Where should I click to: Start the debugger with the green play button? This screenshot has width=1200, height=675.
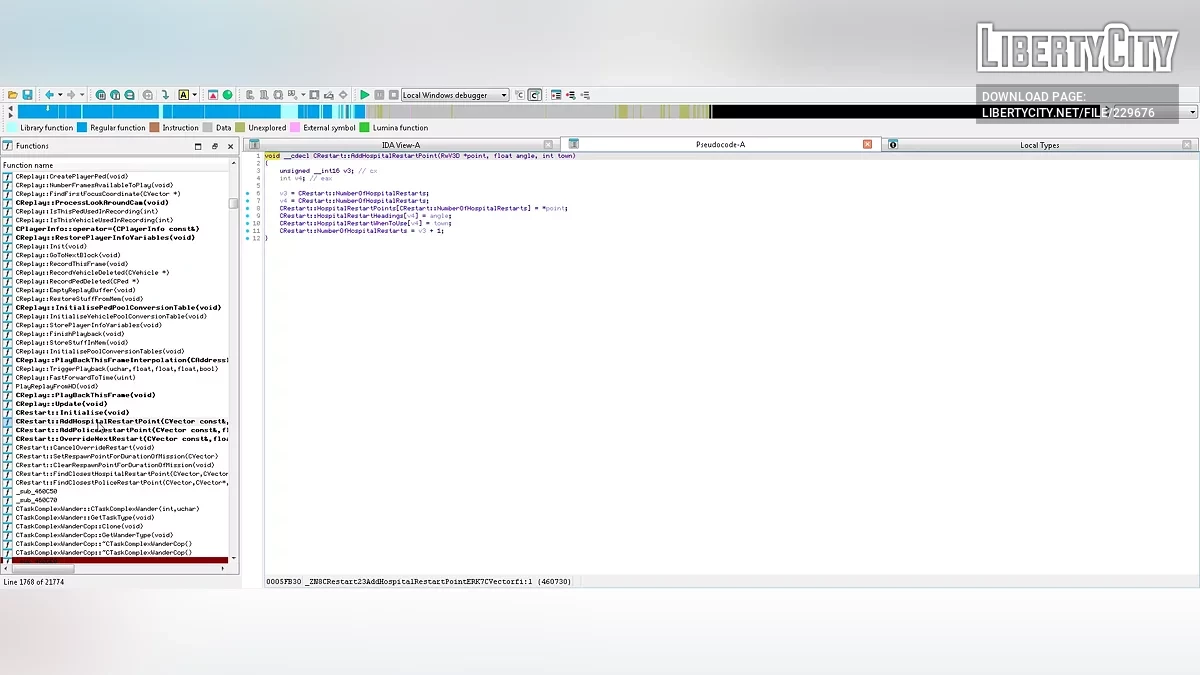[x=365, y=95]
